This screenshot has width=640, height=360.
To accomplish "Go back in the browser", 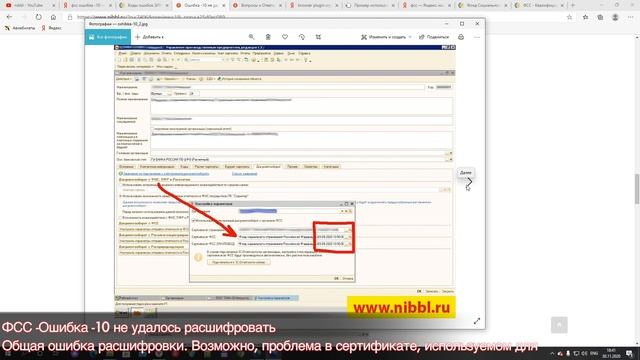I will [9, 17].
